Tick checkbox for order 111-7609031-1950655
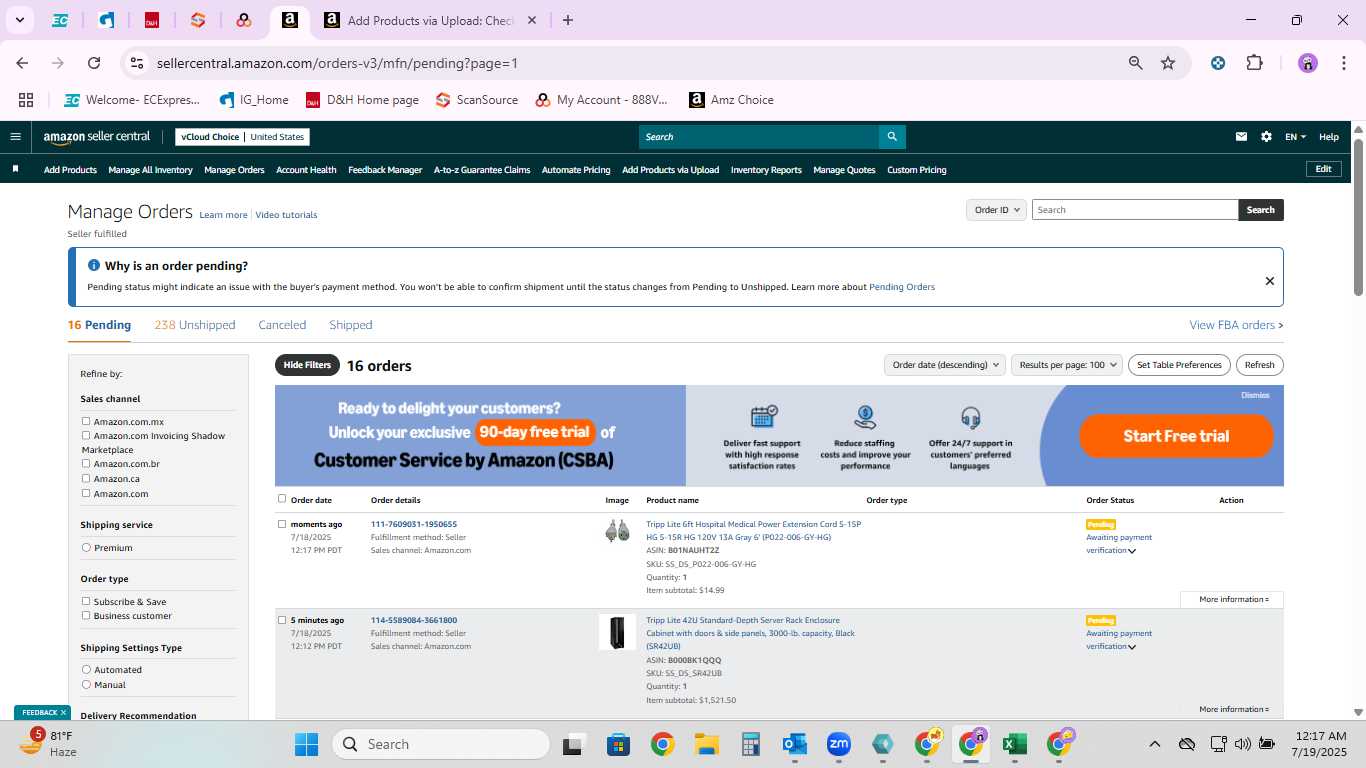The width and height of the screenshot is (1366, 768). (282, 524)
